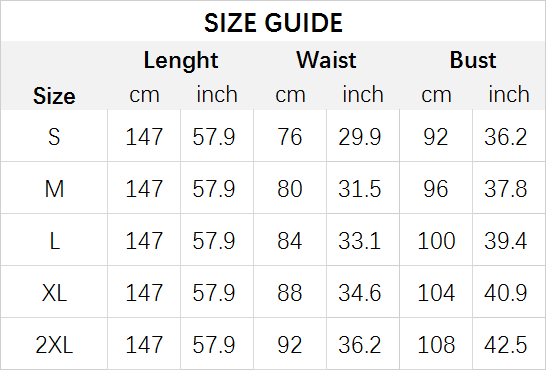Select the M size row label
This screenshot has width=547, height=371.
pyautogui.click(x=54, y=189)
